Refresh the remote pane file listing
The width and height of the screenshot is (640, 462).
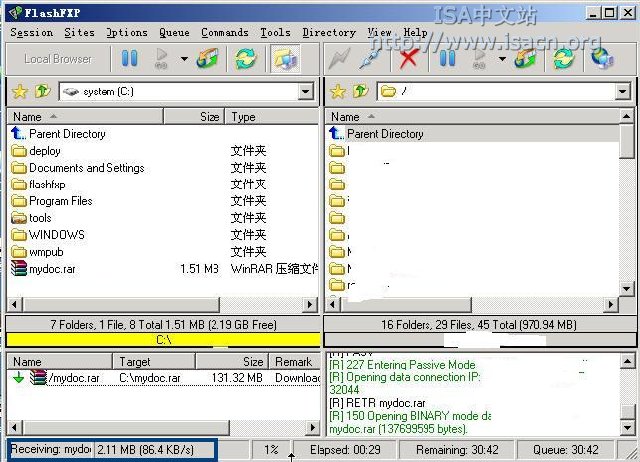564,58
